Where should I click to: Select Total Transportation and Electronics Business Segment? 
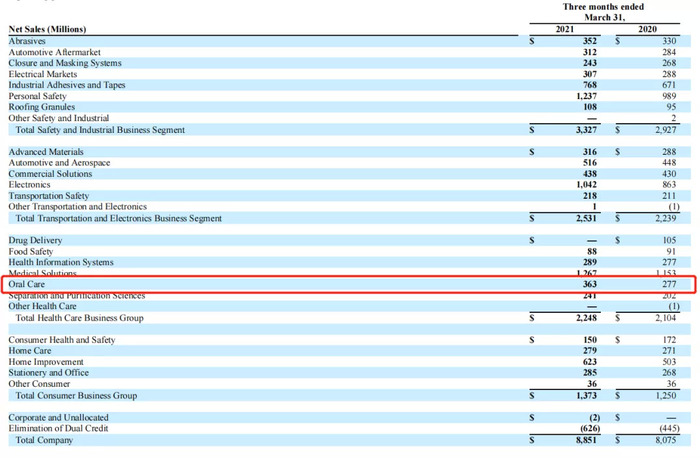[x=119, y=218]
